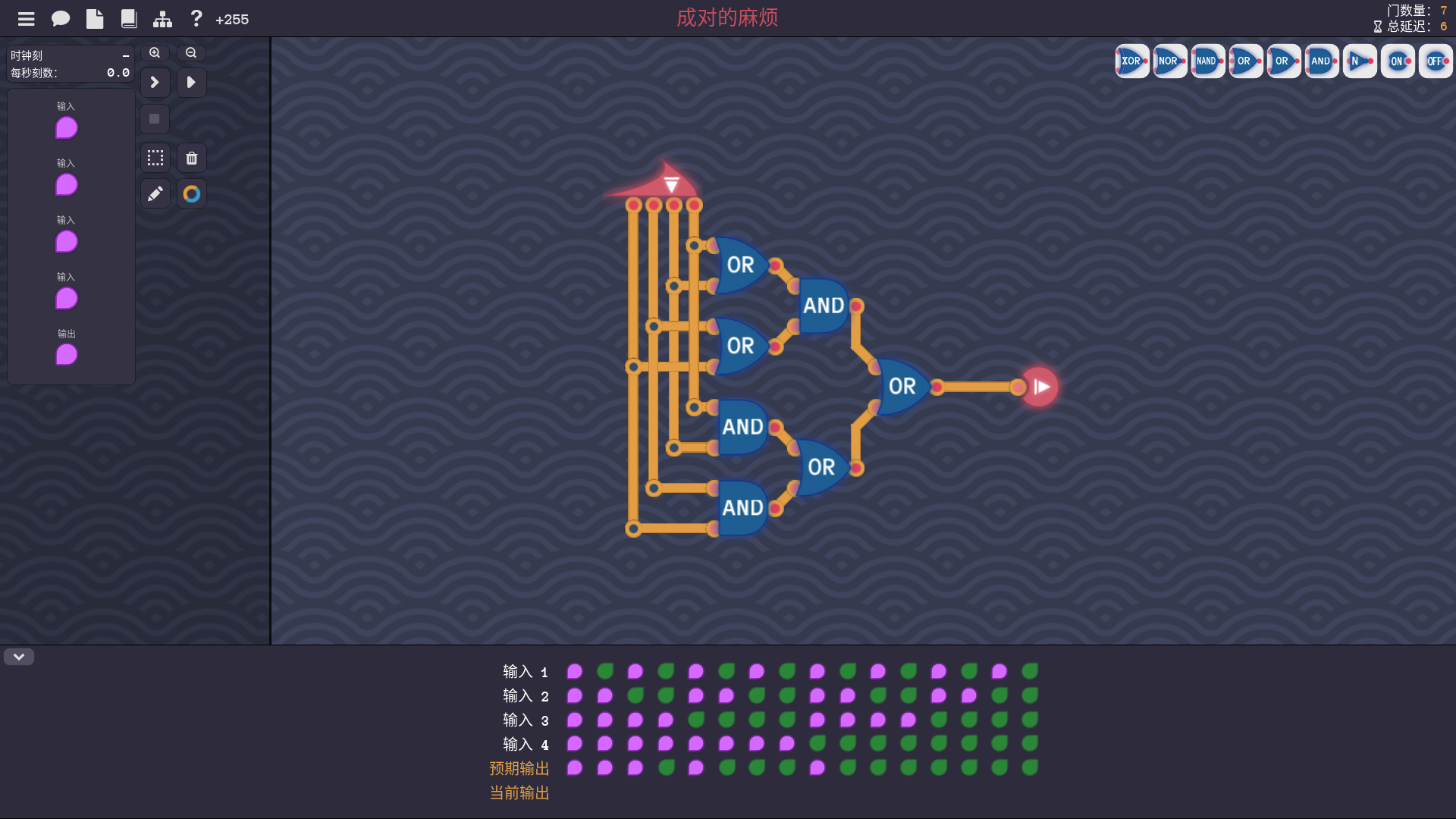This screenshot has width=1456, height=819.
Task: Choose the NOR gate component
Action: click(x=1169, y=61)
